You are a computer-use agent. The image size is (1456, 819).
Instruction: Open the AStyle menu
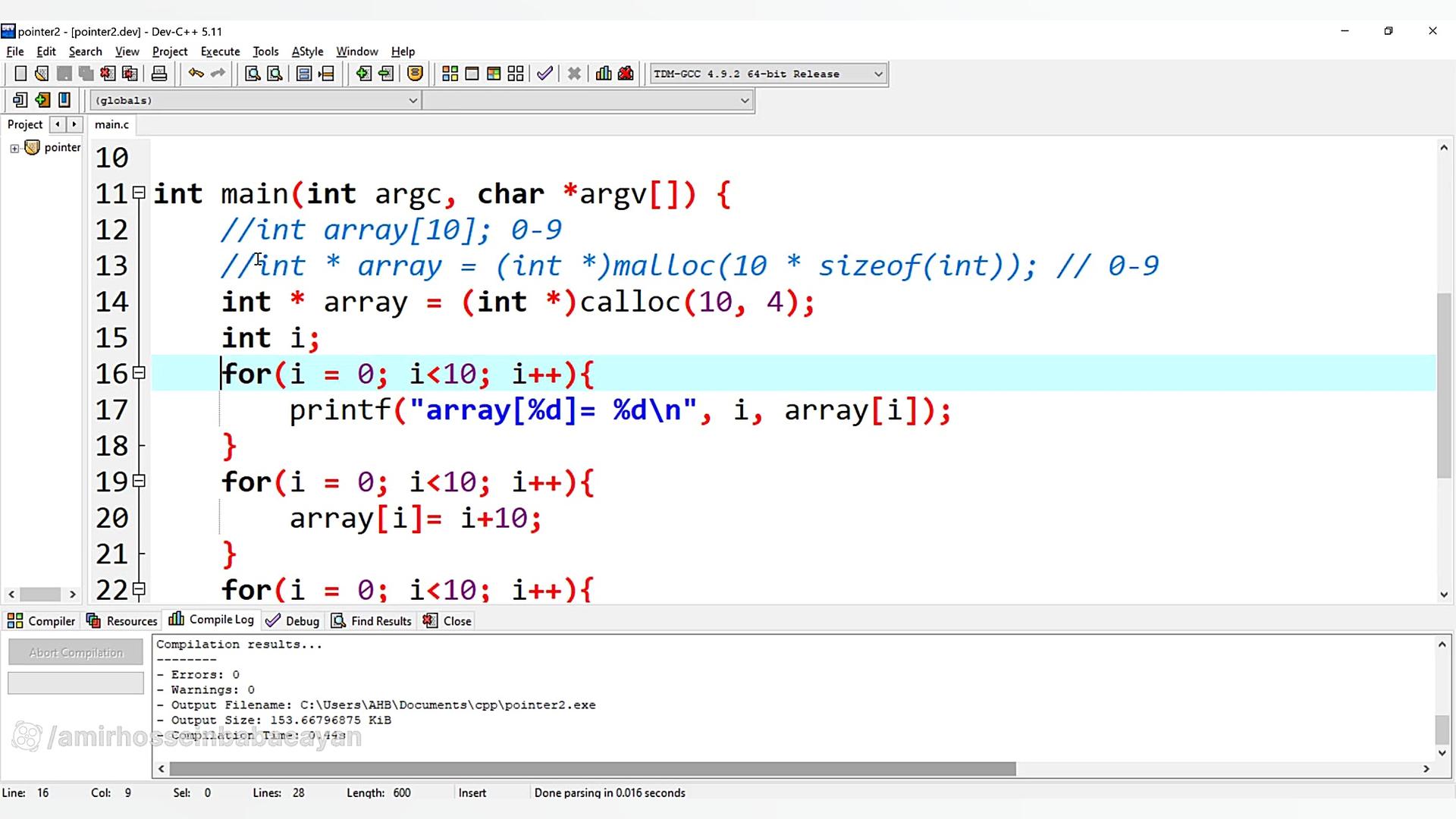307,52
